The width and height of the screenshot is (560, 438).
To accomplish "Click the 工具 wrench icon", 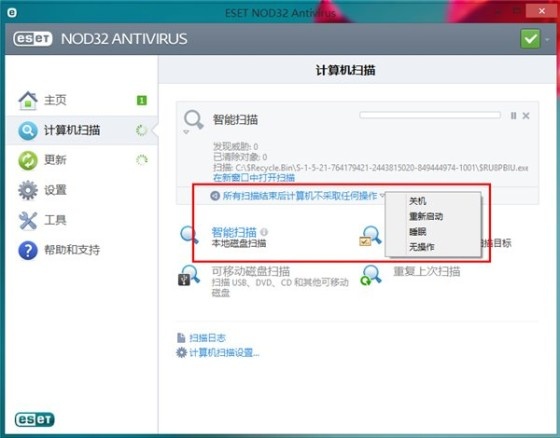I will pyautogui.click(x=28, y=220).
